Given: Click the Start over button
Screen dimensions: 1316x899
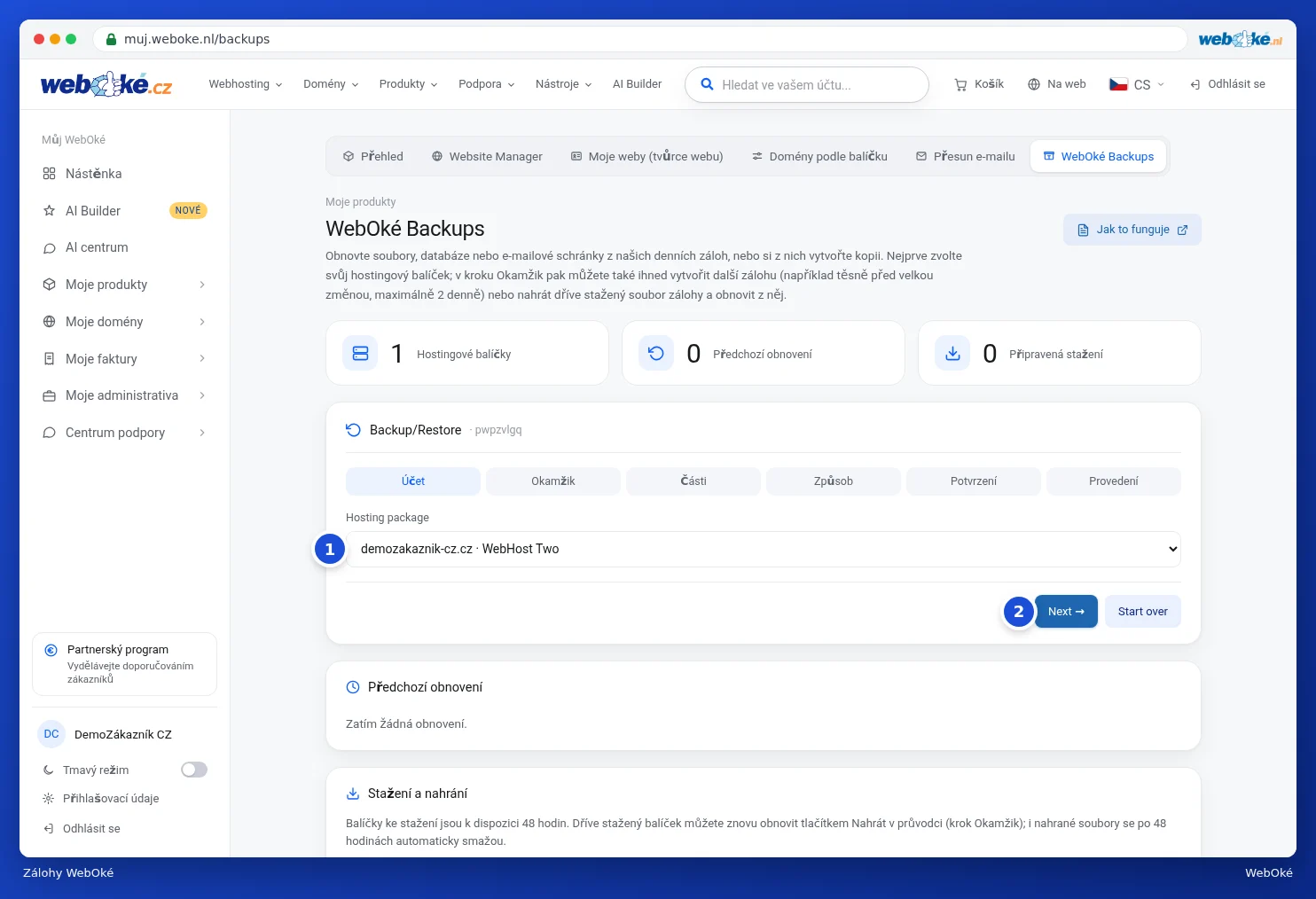Looking at the screenshot, I should tap(1143, 612).
